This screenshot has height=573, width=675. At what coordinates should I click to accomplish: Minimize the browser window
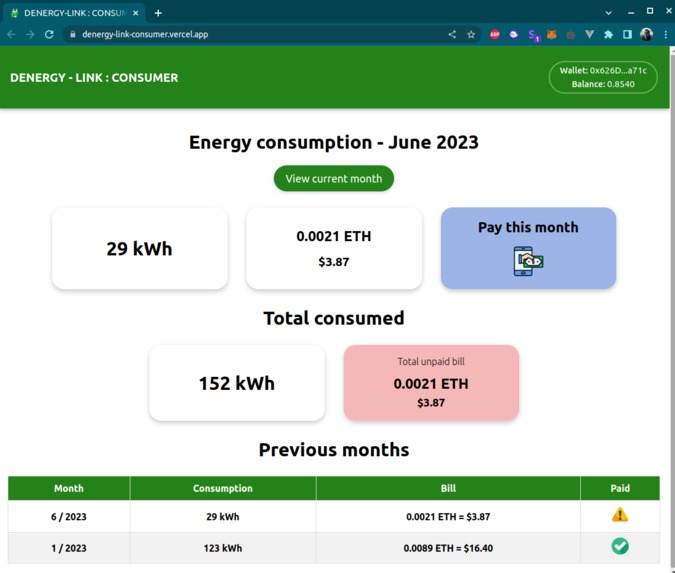pos(631,13)
